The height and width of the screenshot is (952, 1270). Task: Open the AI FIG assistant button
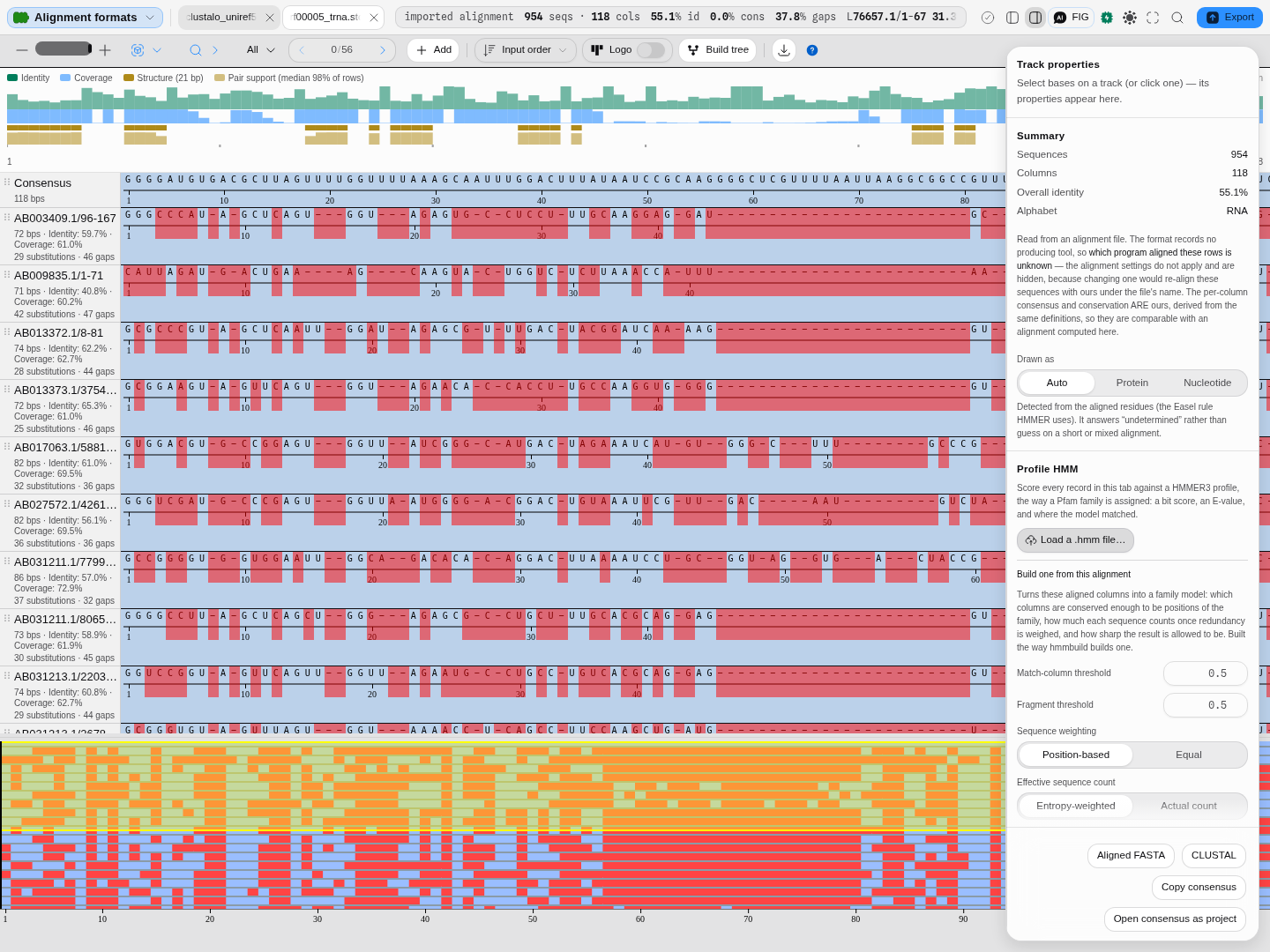(x=1072, y=18)
